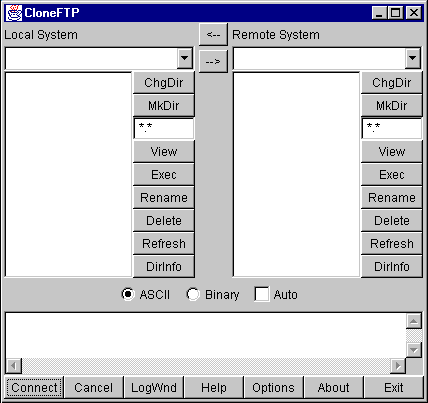Viewport: 428px width, 403px height.
Task: Select the Binary transfer mode
Action: [x=193, y=294]
